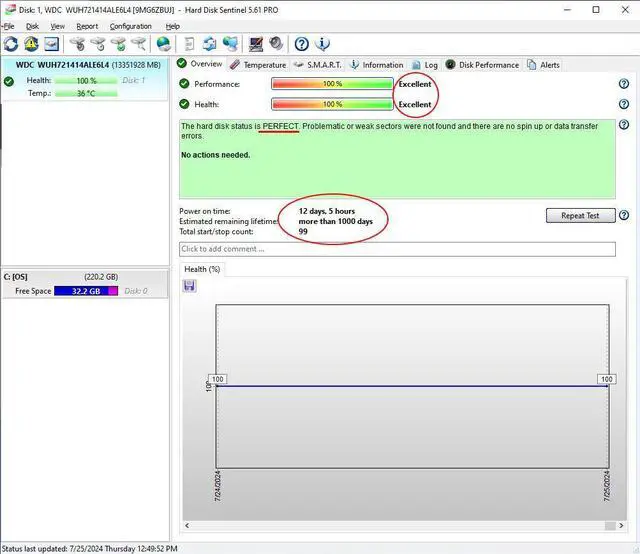640x554 pixels.
Task: Click the yellow warning alert toolbar icon
Action: [x=31, y=44]
